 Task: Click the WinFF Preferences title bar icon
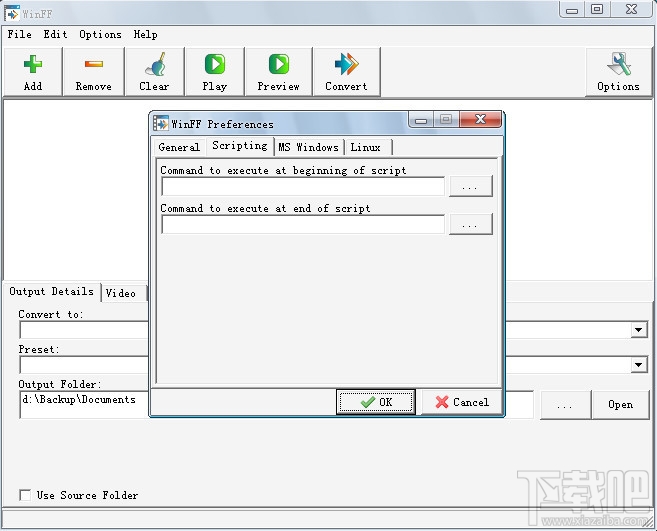[x=161, y=124]
